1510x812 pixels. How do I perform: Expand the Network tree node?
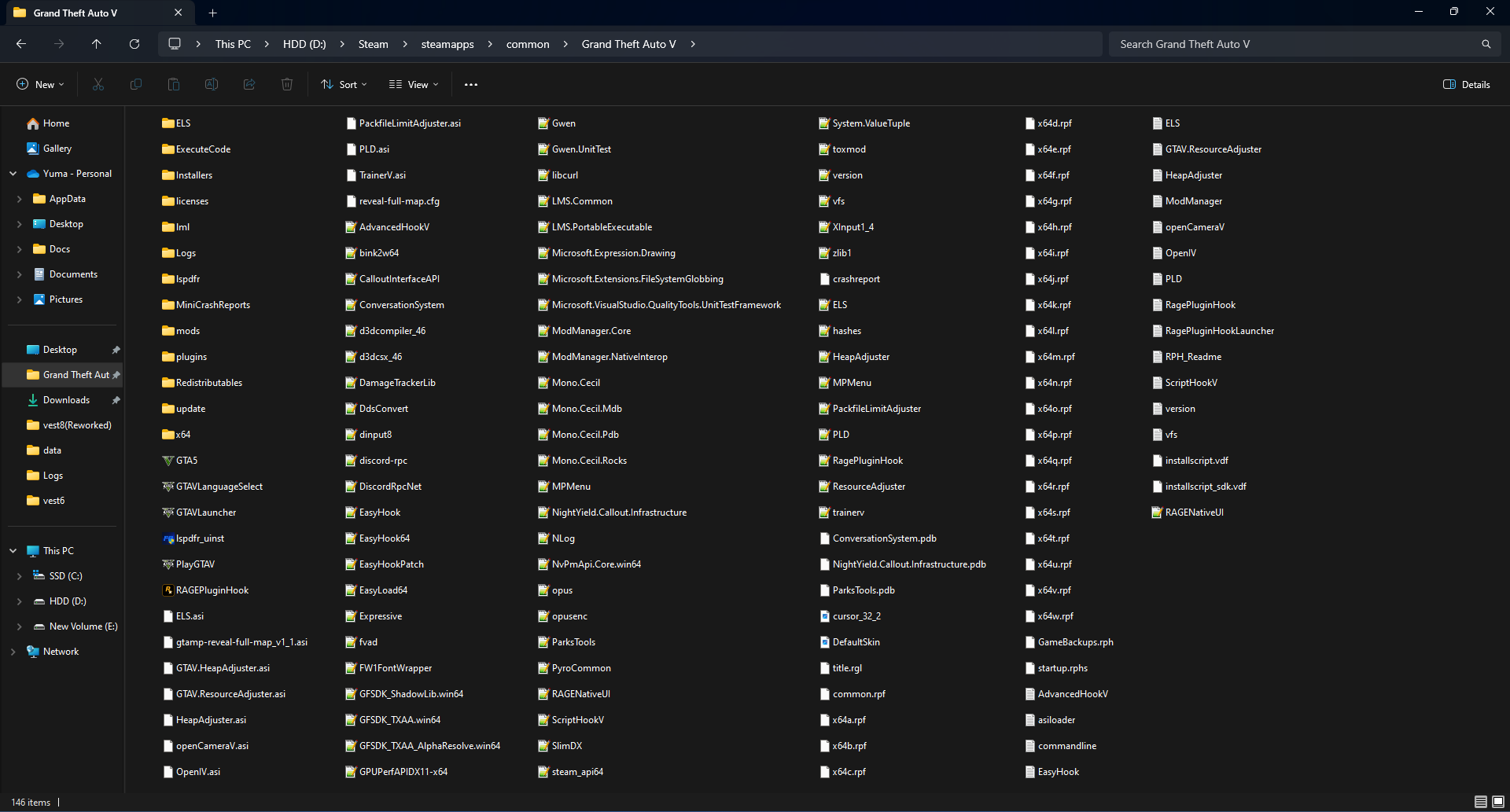(13, 652)
